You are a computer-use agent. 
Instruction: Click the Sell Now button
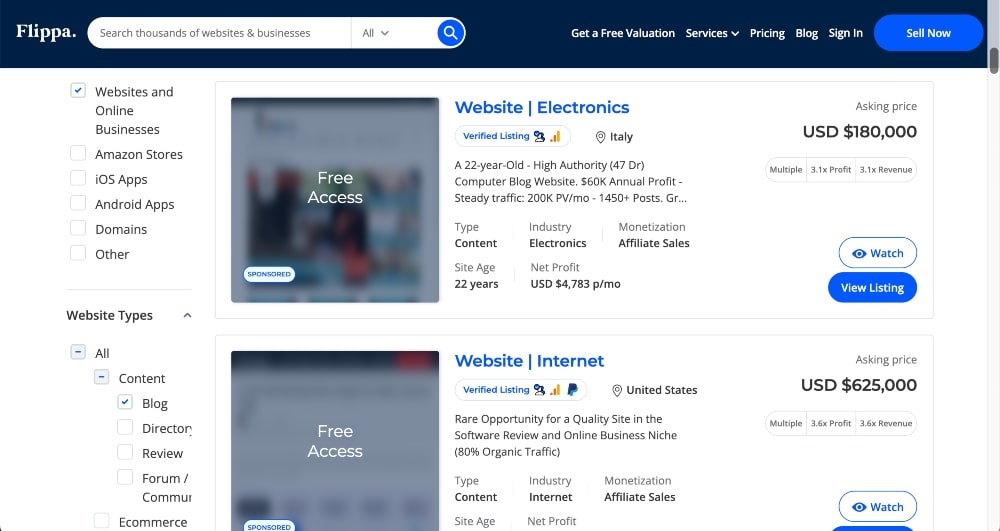[928, 33]
